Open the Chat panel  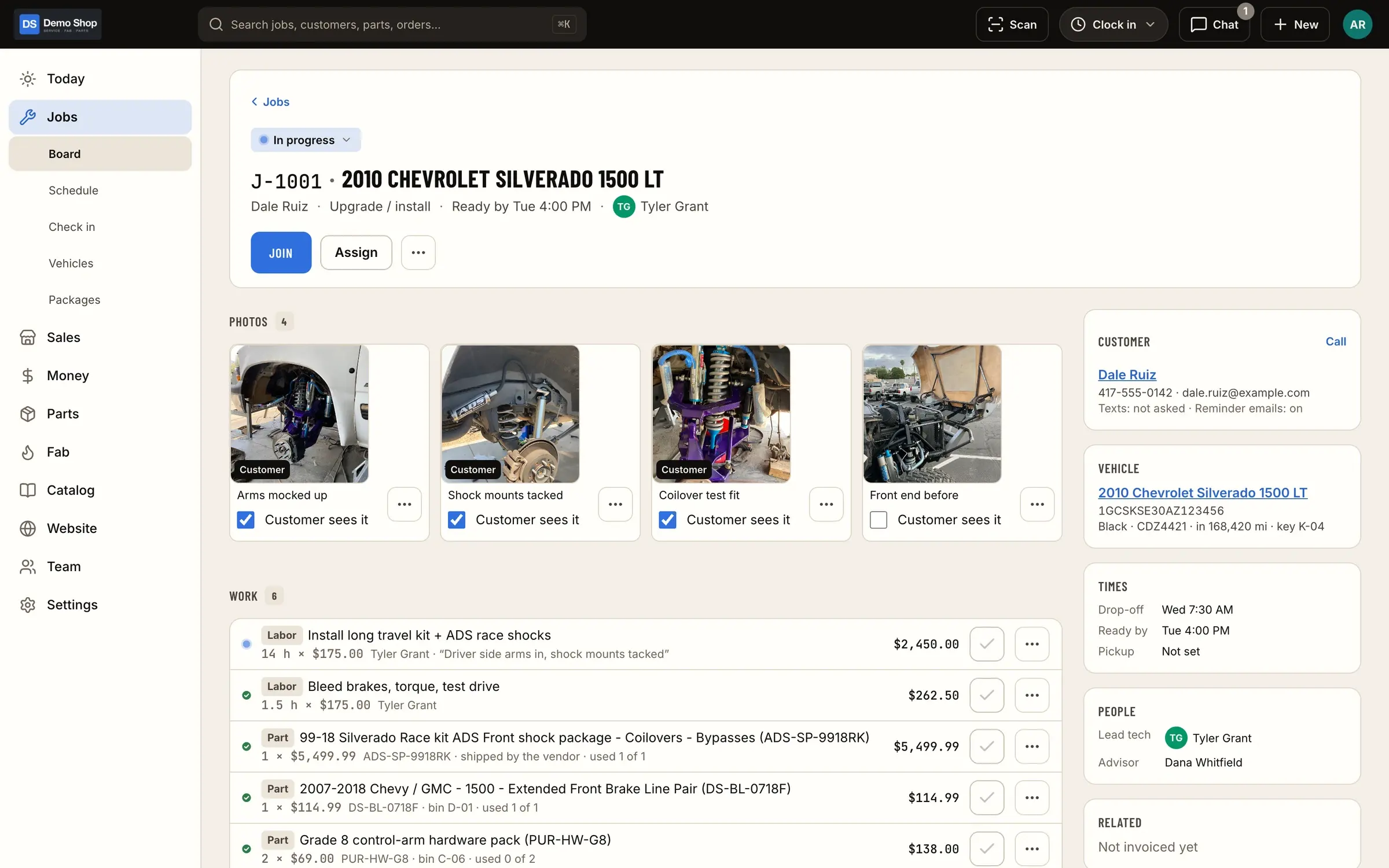tap(1214, 24)
